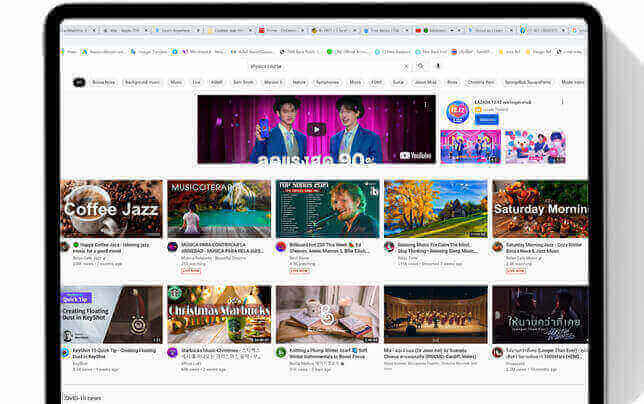Viewport: 644px width, 404px height.
Task: Click the Lazada ad channel logo
Action: (457, 112)
